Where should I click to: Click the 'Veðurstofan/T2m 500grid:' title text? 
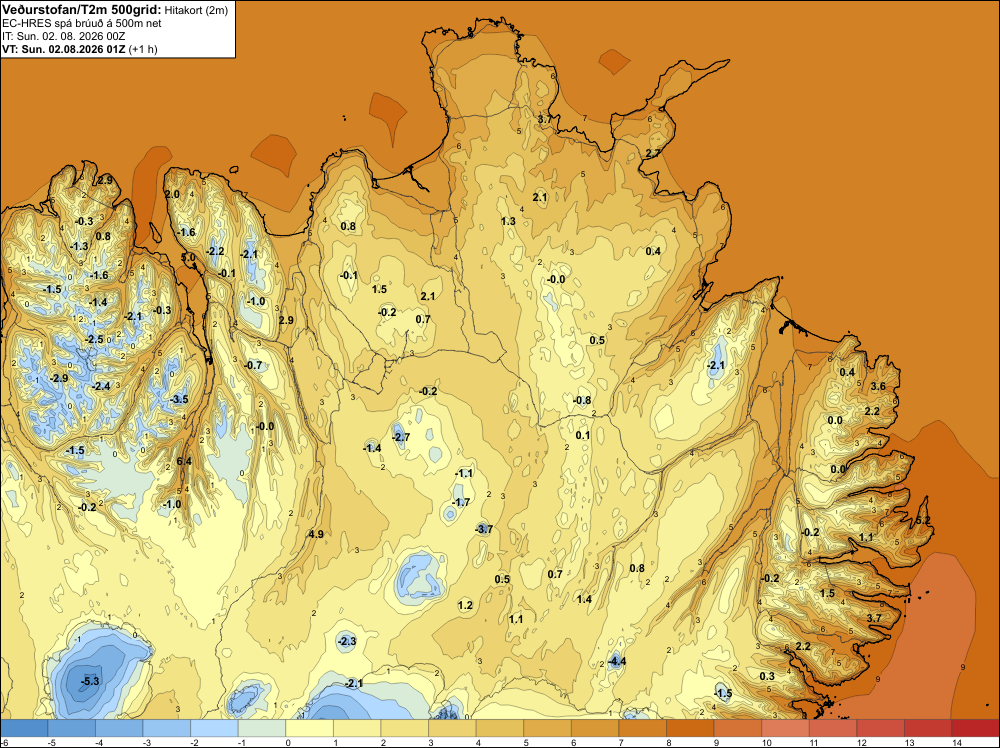tap(82, 10)
